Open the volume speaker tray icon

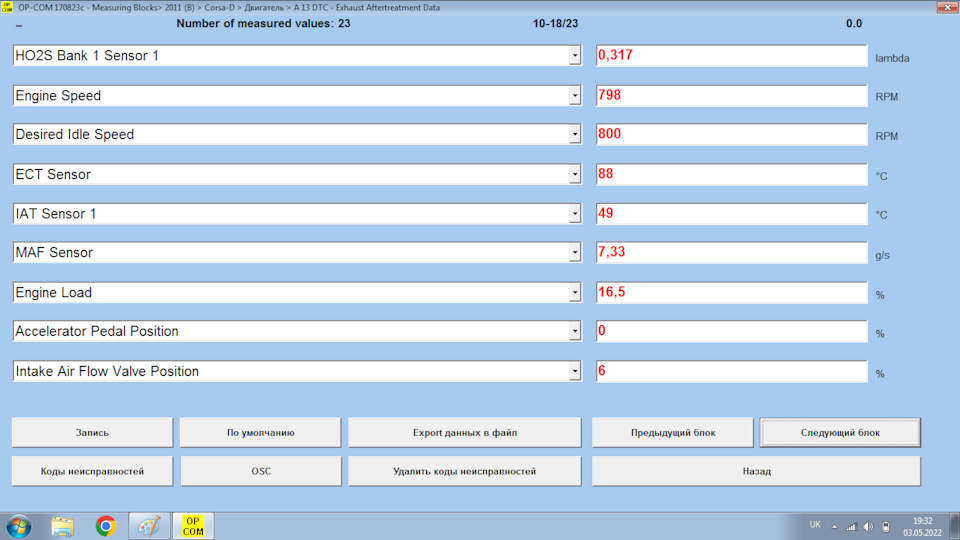(868, 527)
